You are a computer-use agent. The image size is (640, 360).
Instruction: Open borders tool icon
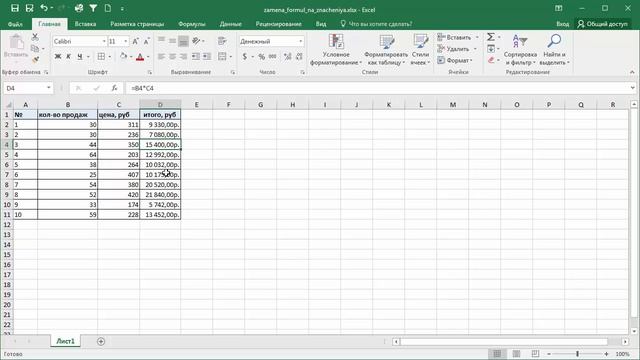coord(101,56)
